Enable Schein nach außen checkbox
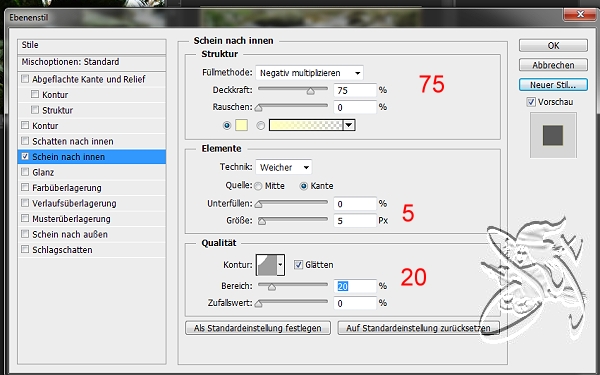Screen dimensions: 600x375 (x=25, y=234)
